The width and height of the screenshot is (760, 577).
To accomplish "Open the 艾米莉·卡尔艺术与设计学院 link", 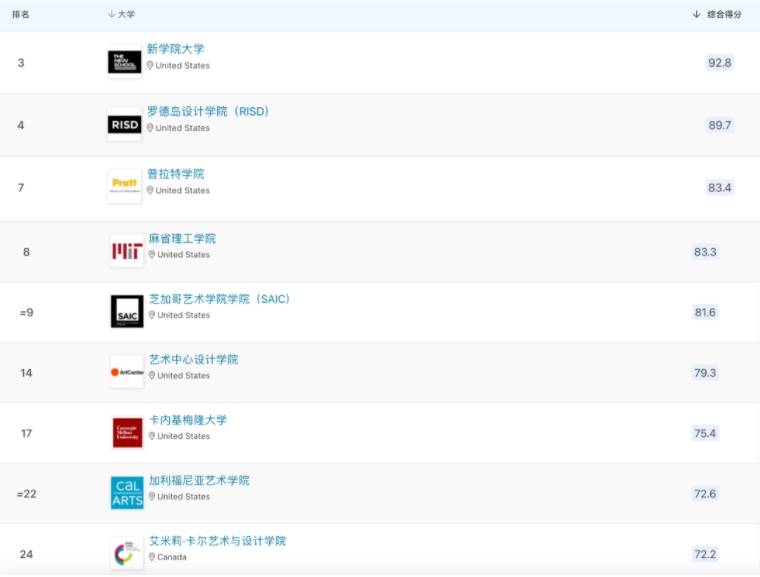I will (218, 541).
